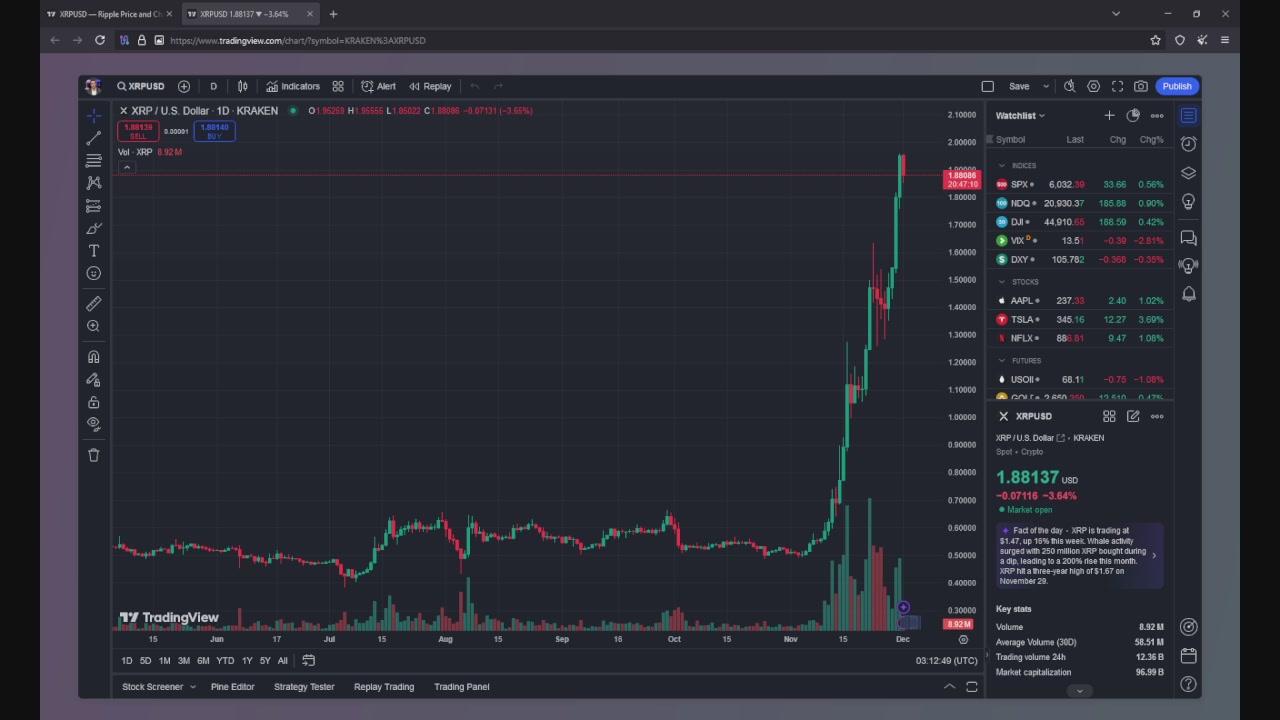
Task: Select the brush drawing tool
Action: [x=93, y=229]
